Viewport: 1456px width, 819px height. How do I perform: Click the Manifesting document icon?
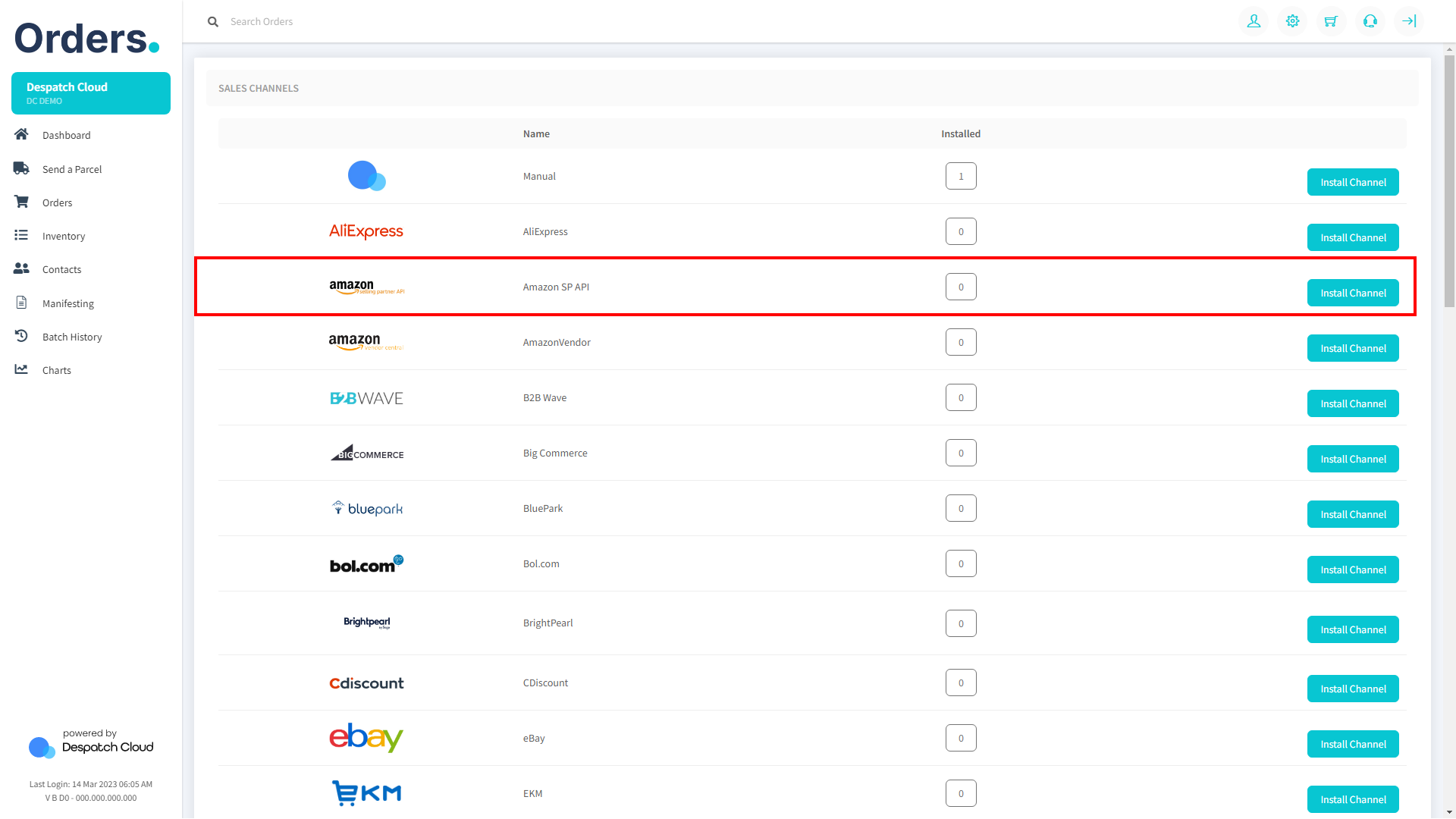click(x=21, y=303)
